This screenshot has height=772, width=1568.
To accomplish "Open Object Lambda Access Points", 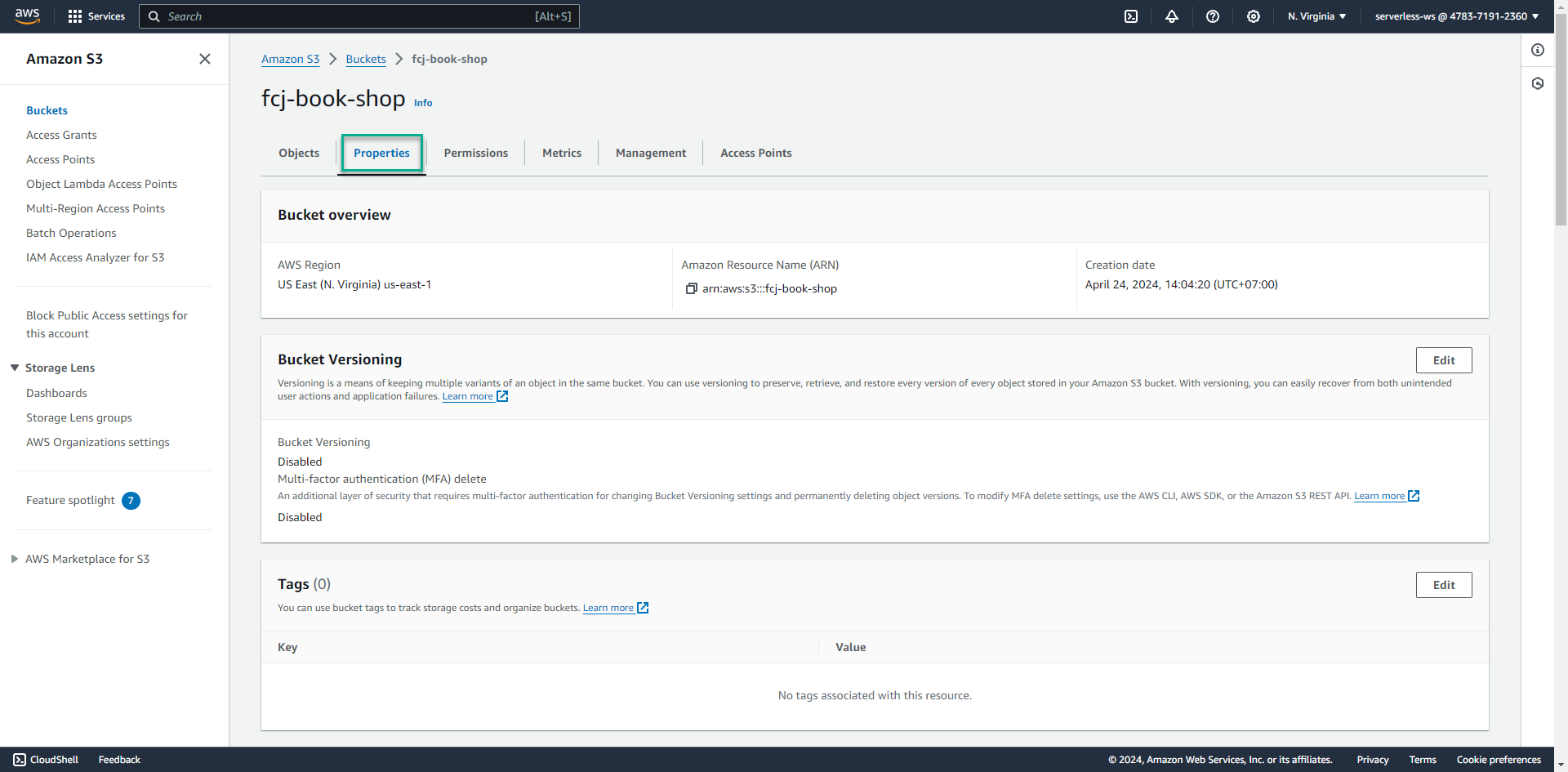I will point(101,184).
